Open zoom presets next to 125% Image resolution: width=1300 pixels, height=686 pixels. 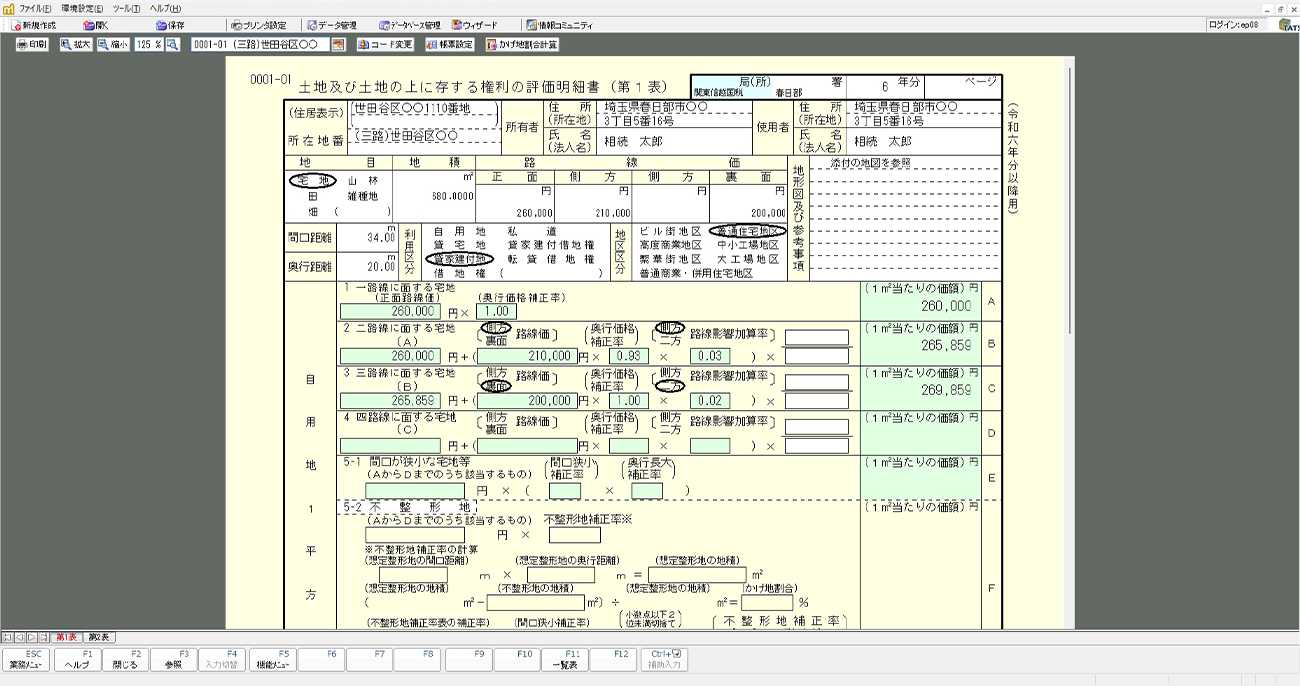coord(172,45)
